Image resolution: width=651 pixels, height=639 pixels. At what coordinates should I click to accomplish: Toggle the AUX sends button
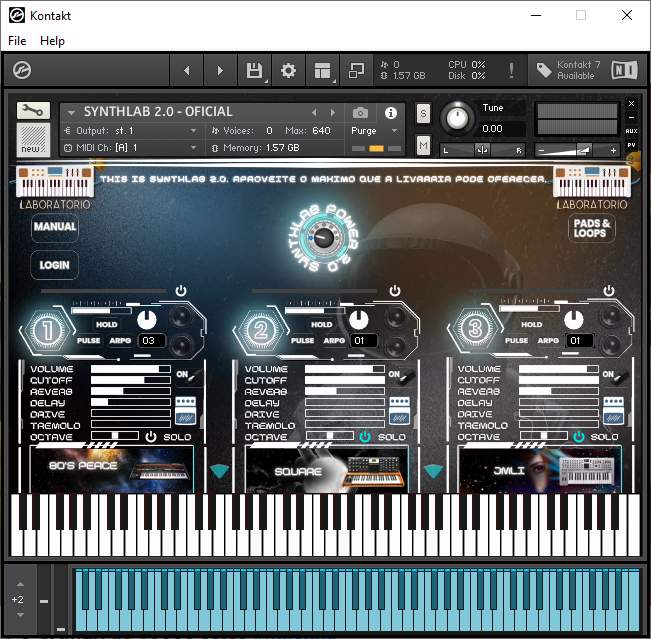tap(631, 131)
